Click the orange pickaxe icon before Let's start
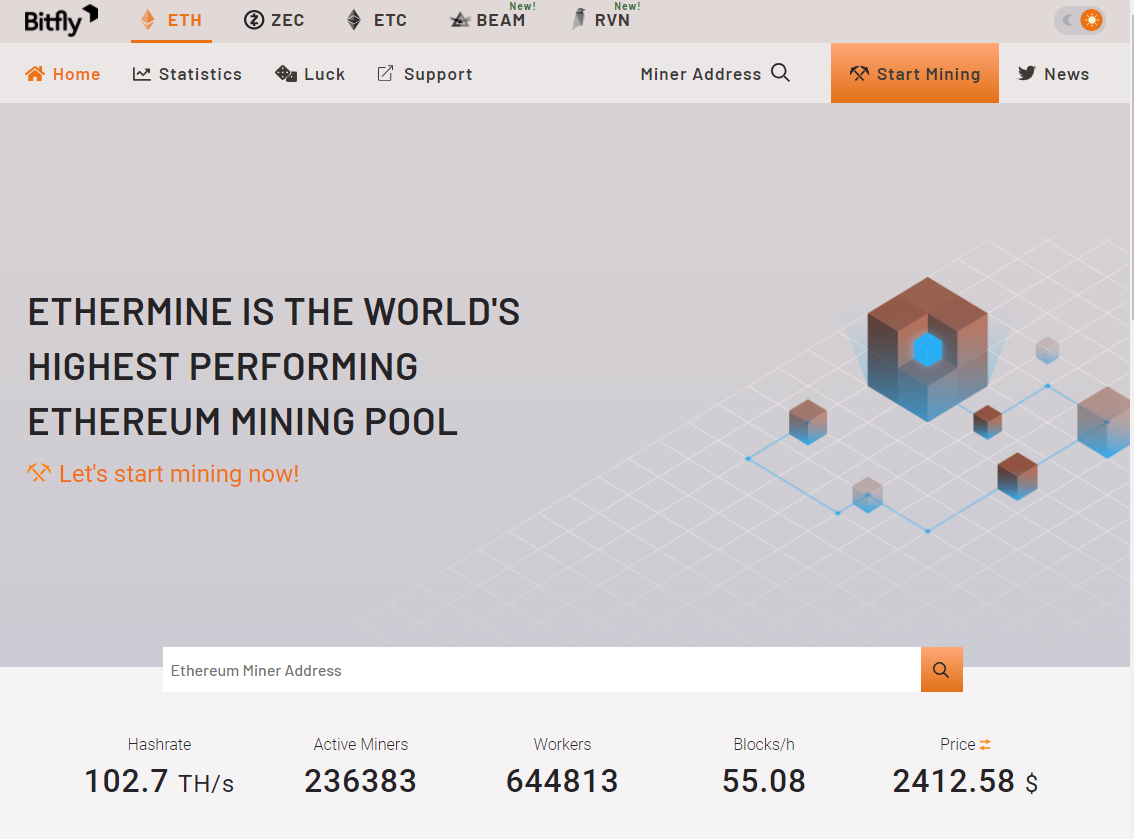1134x839 pixels. [39, 473]
